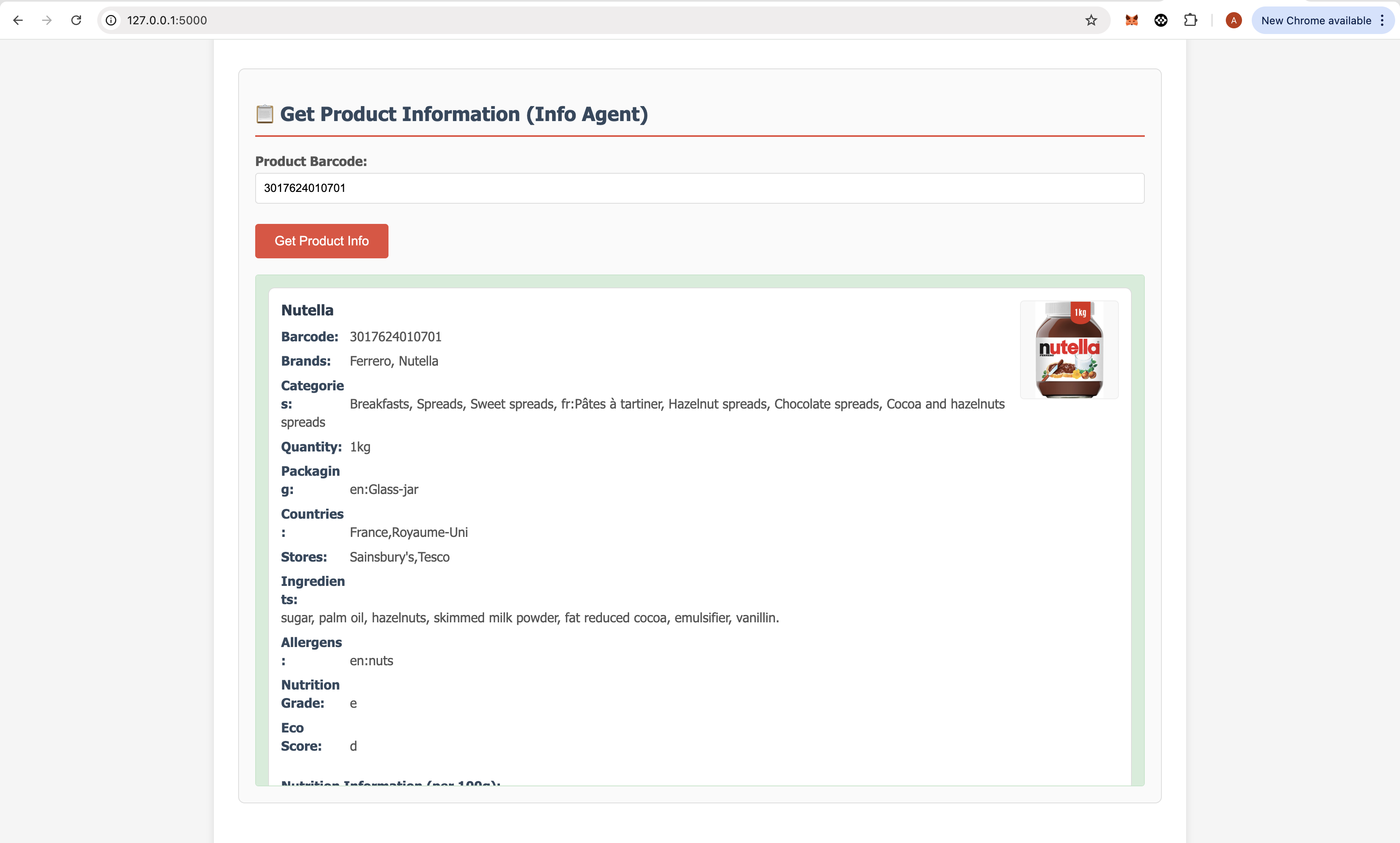
Task: Click the brands value Ferrero, Nutella
Action: point(394,361)
